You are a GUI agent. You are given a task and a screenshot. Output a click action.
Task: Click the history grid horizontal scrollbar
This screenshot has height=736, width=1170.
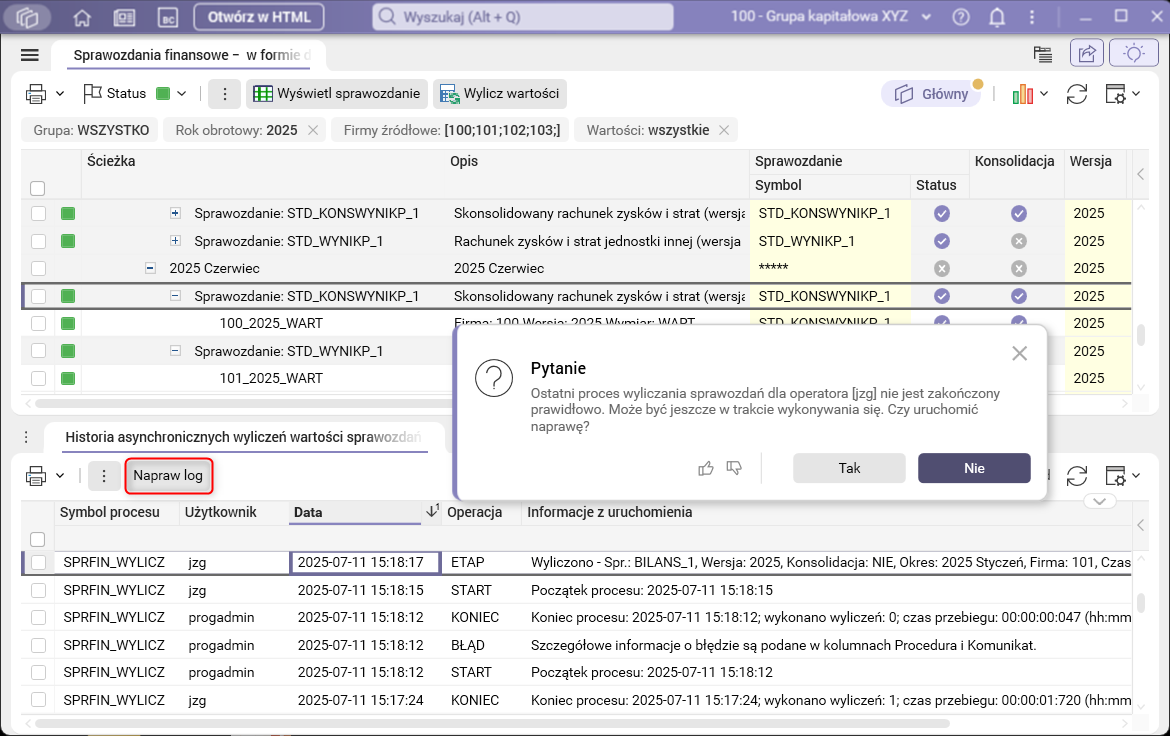[x=492, y=723]
